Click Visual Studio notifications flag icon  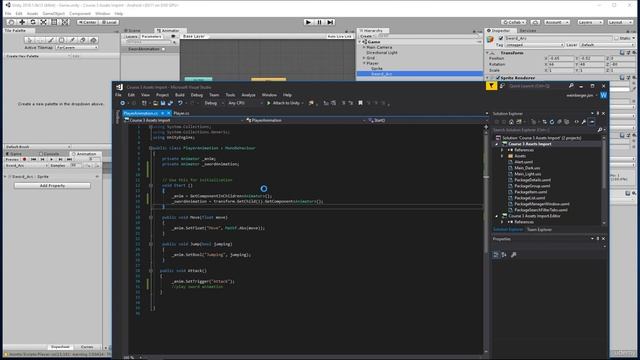(491, 86)
